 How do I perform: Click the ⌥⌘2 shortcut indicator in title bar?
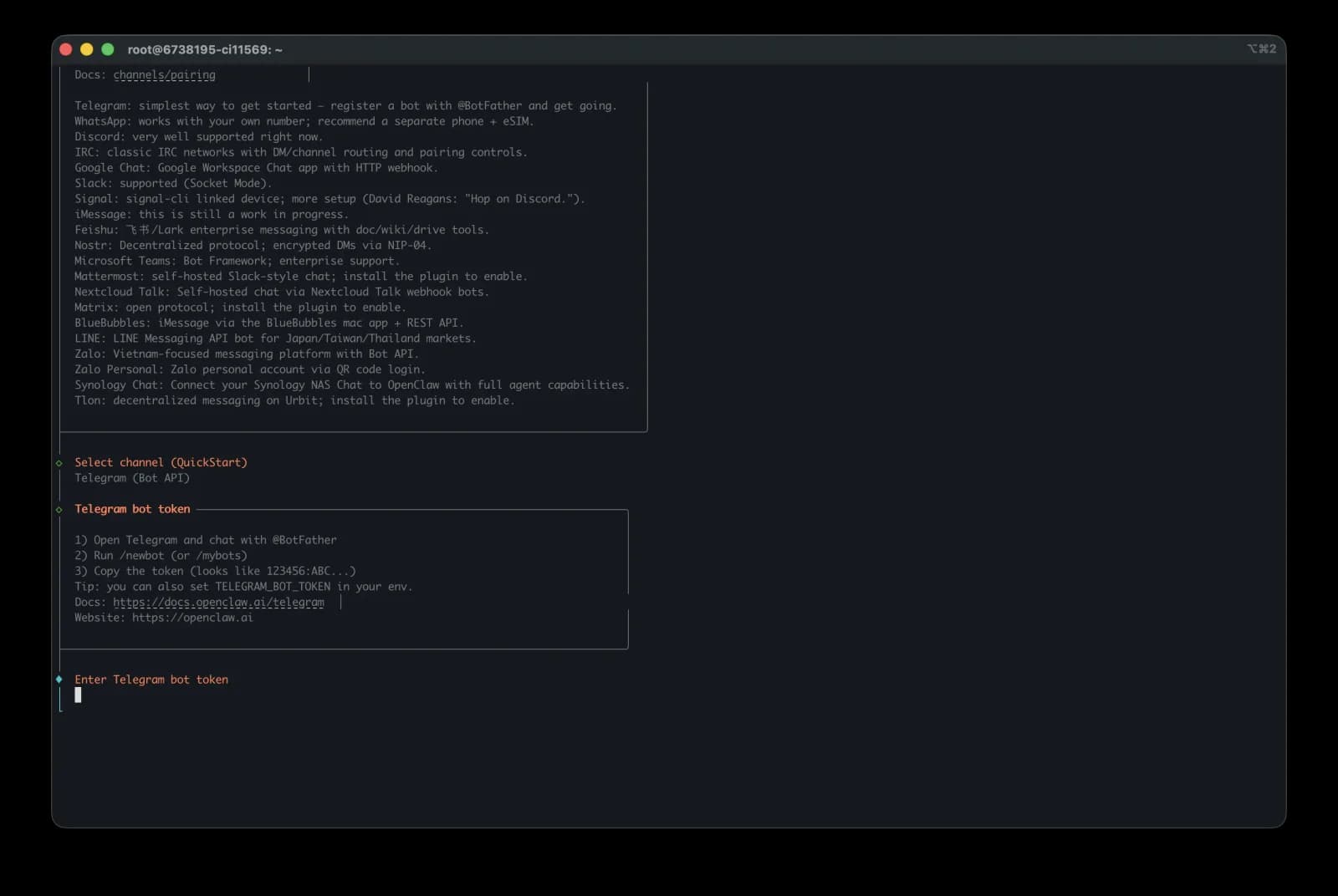[1262, 49]
